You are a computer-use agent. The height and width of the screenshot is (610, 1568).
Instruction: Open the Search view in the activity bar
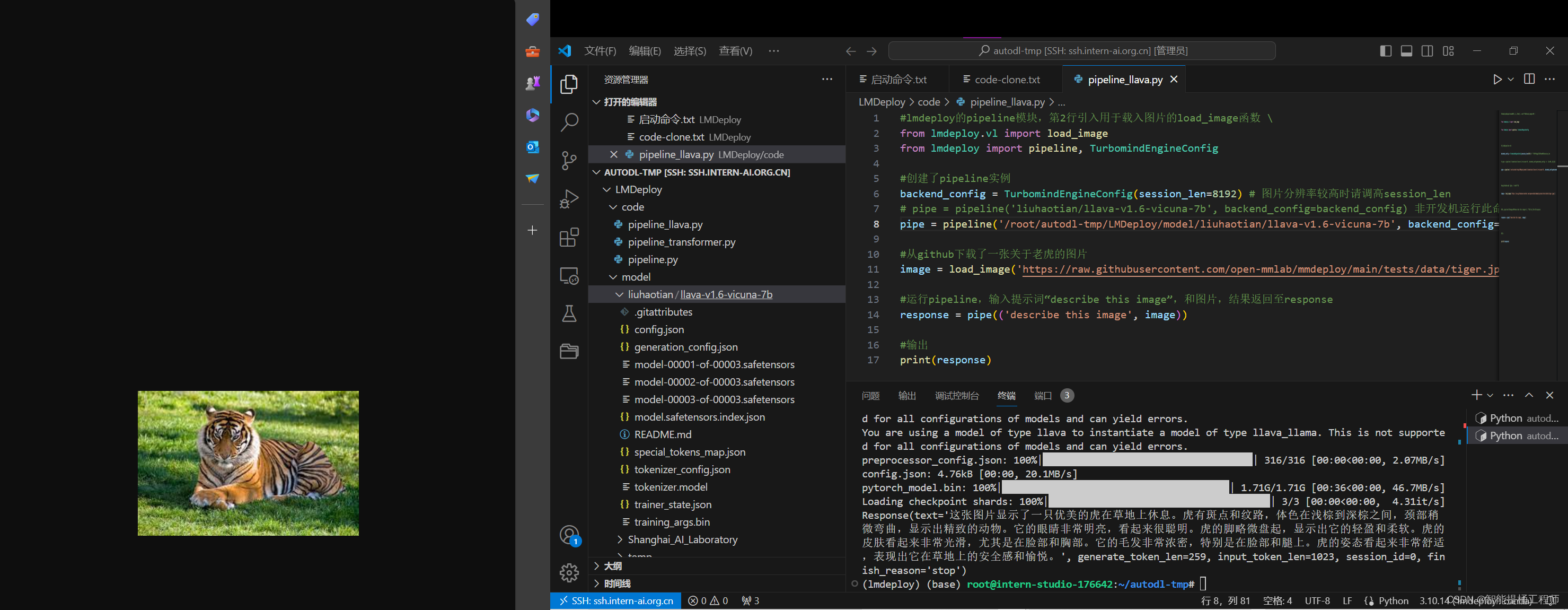[569, 122]
